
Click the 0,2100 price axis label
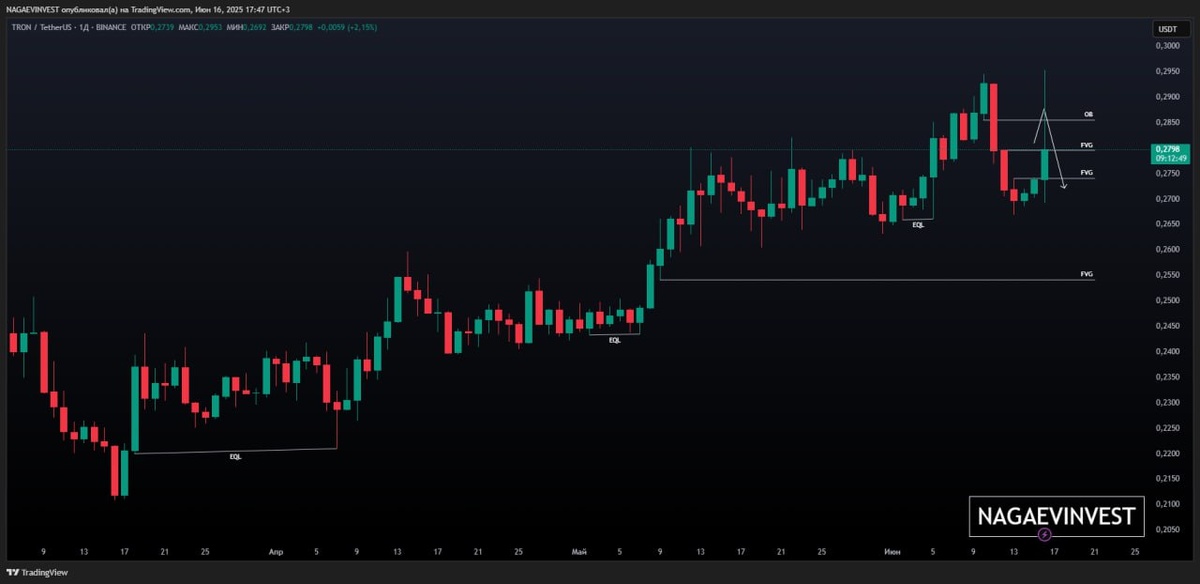1166,505
